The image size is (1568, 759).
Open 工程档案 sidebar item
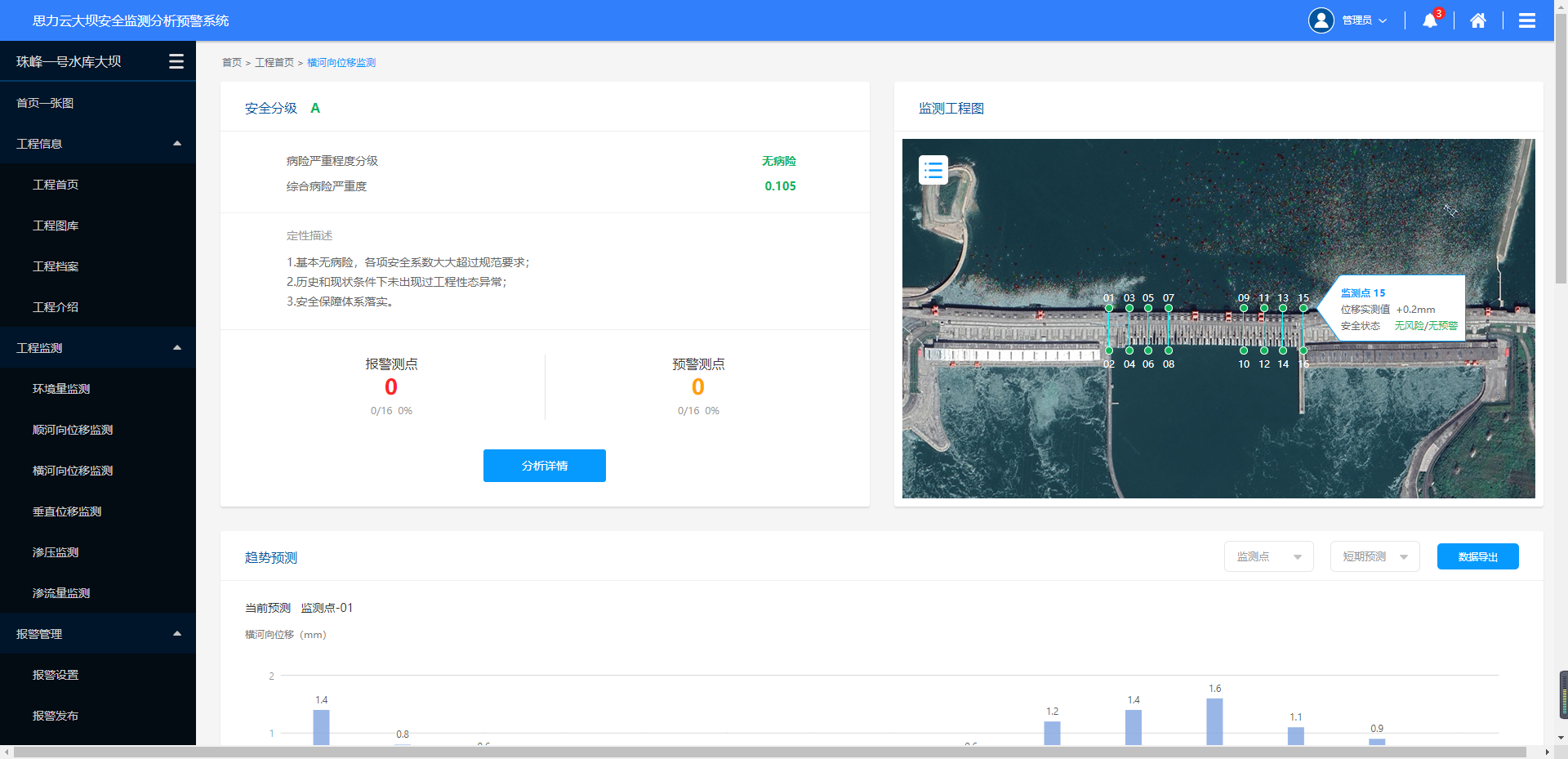point(98,266)
